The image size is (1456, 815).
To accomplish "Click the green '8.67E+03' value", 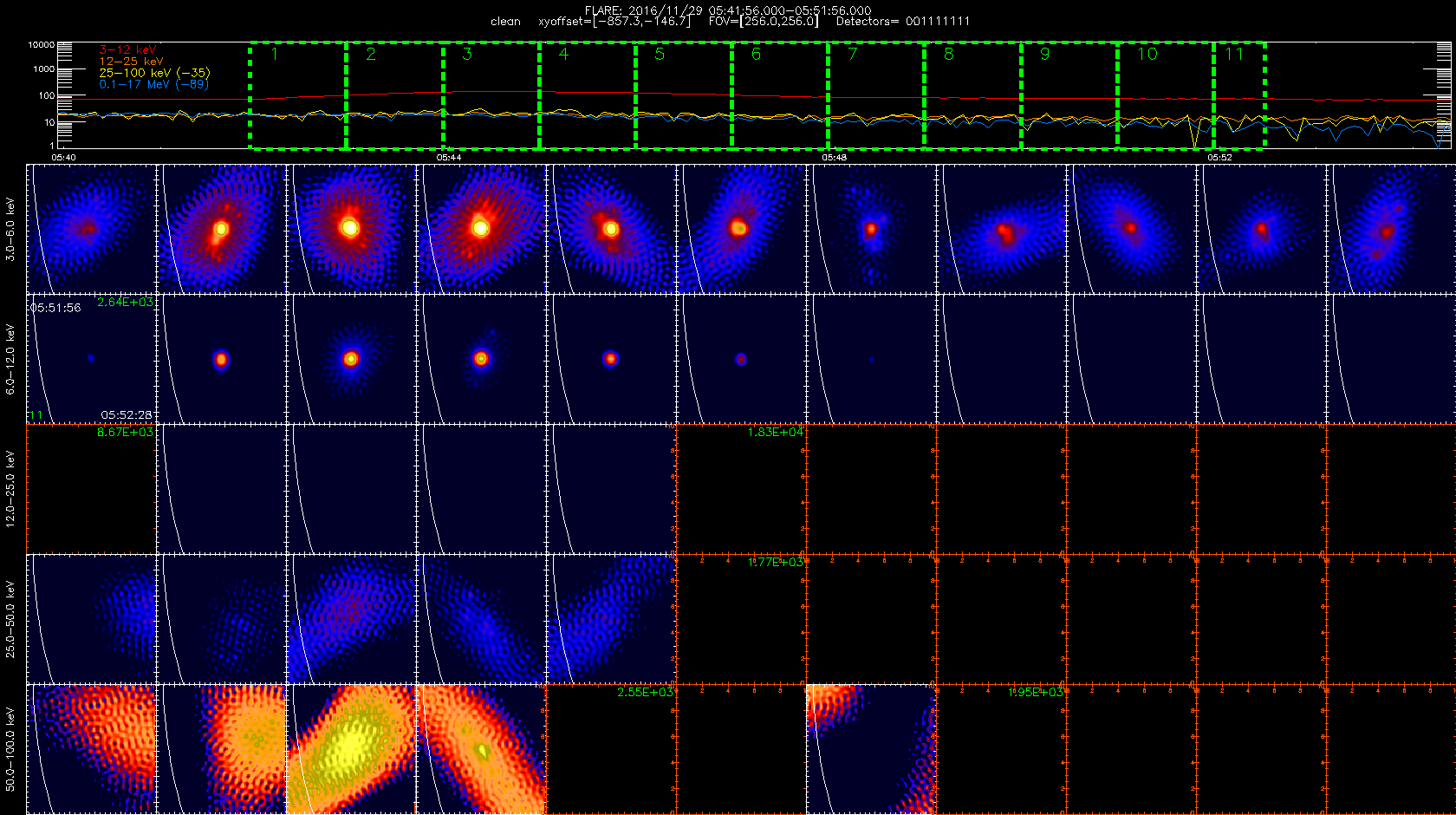I will pyautogui.click(x=125, y=433).
